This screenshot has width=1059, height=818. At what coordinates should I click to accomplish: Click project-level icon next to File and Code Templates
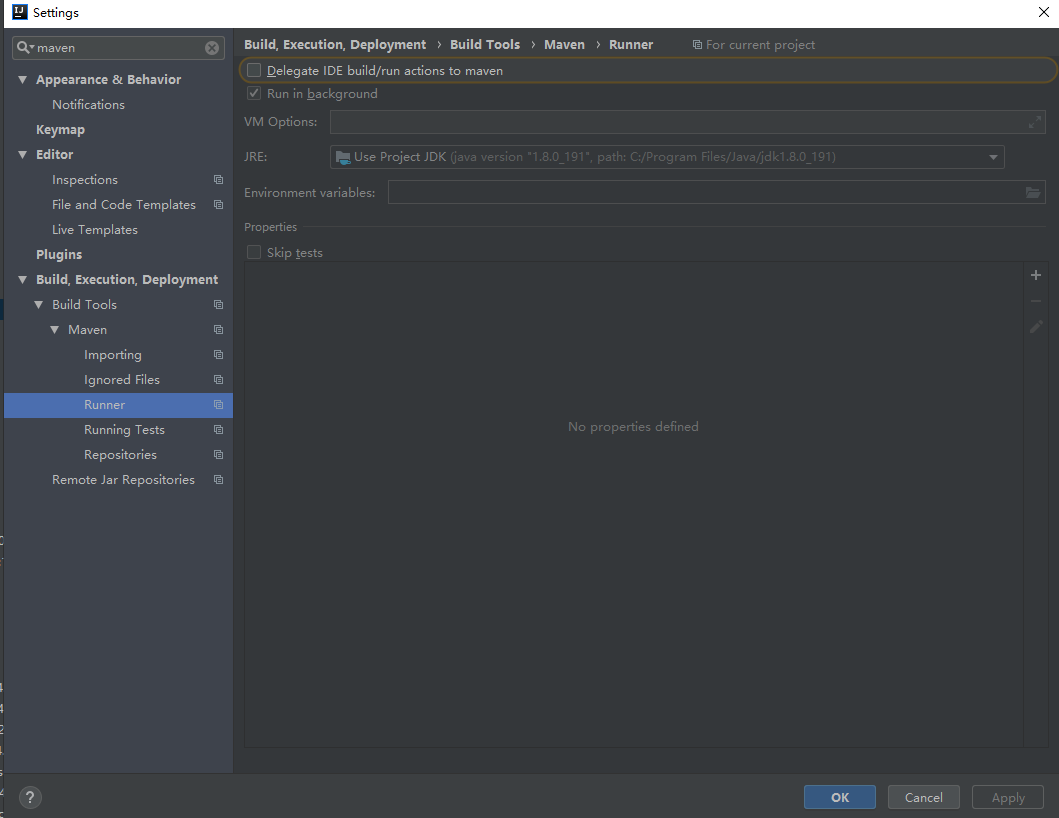click(x=218, y=205)
